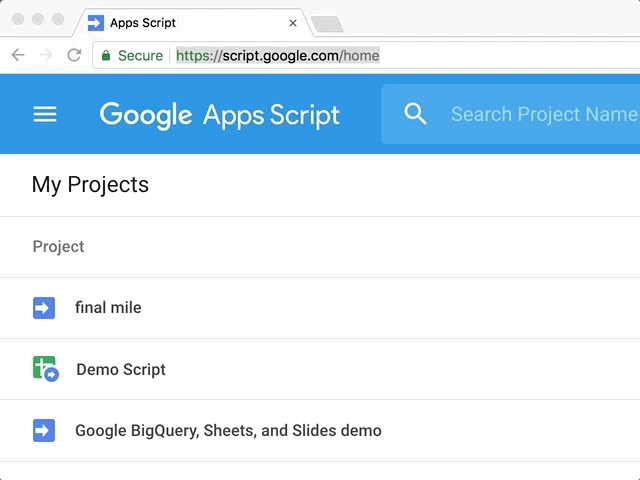Go back using the browser back arrow

[x=18, y=55]
